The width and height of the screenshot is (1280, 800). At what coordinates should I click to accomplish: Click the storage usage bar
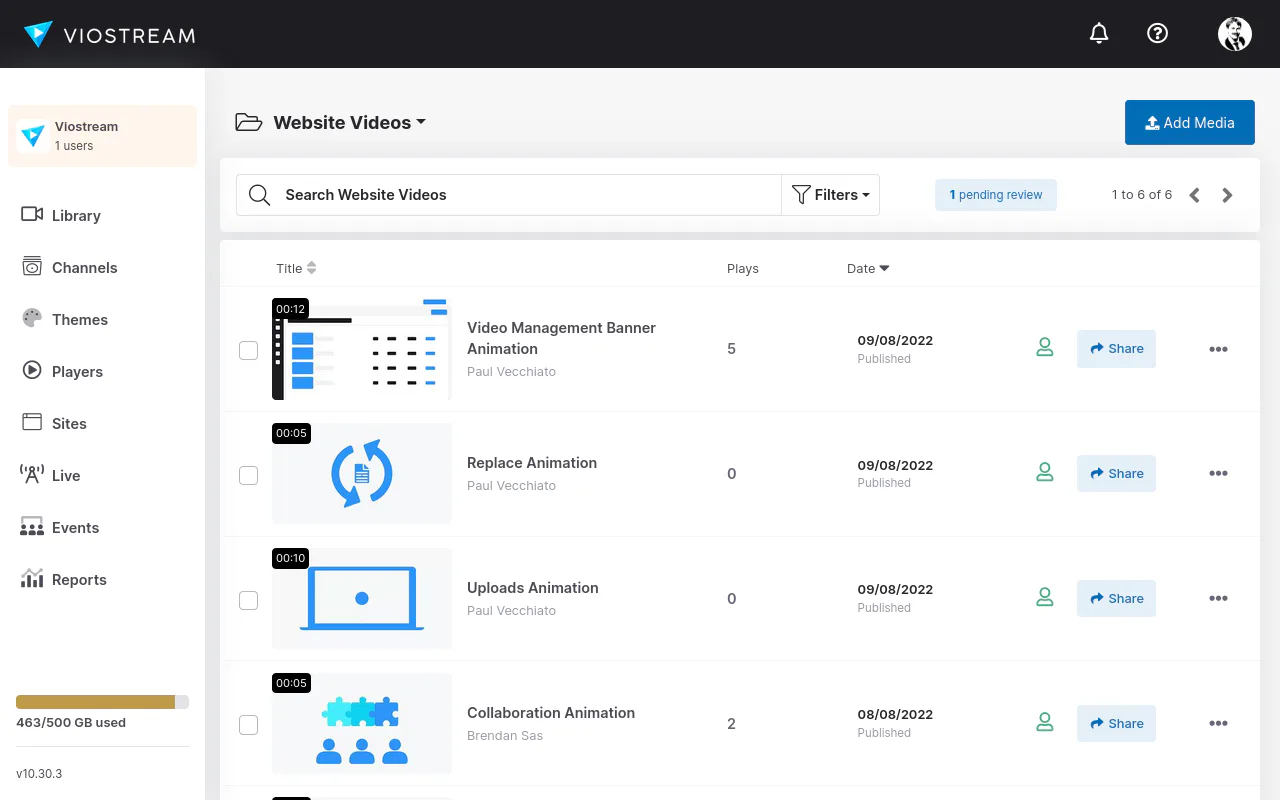[102, 702]
